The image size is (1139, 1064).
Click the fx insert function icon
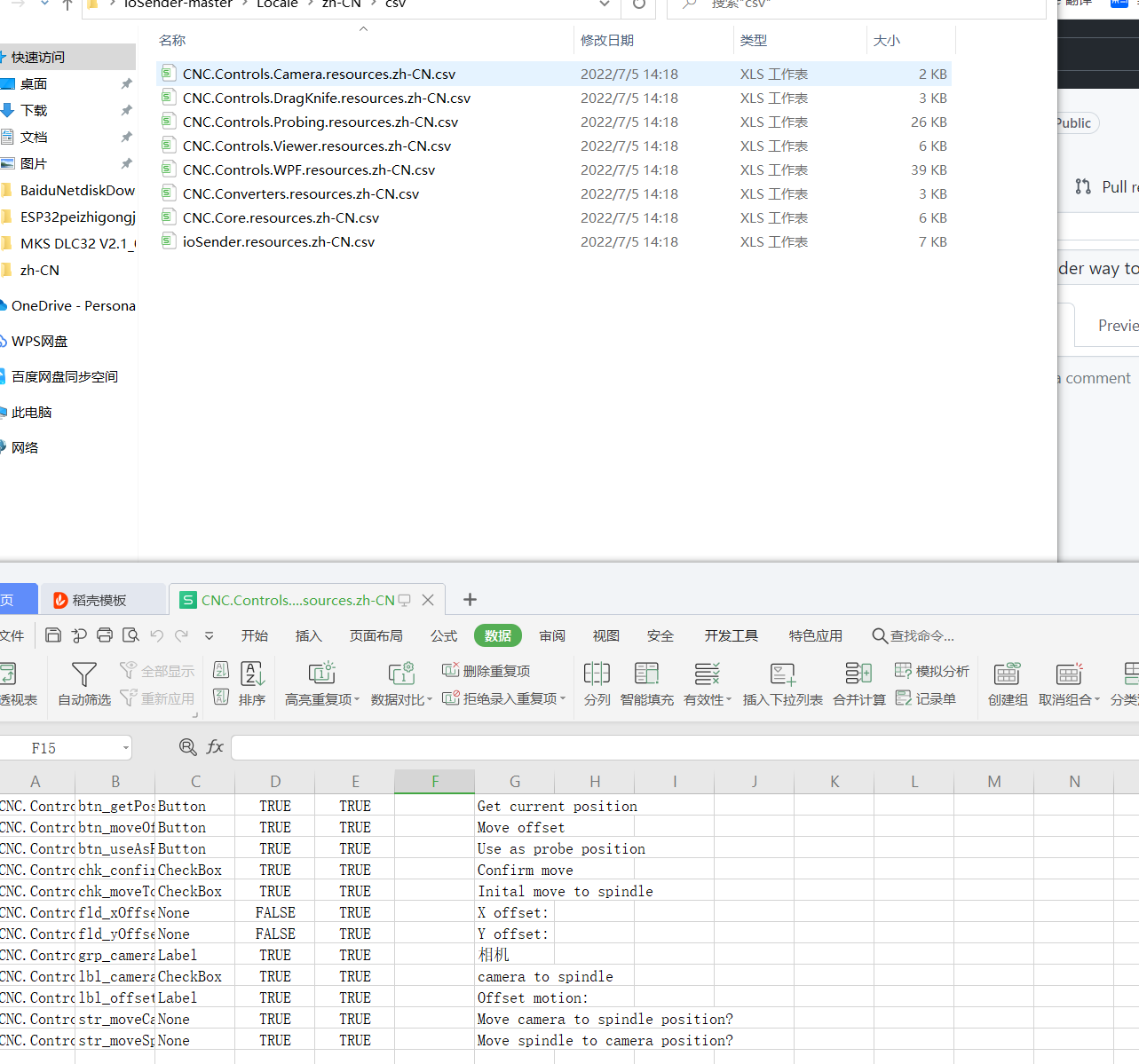[215, 747]
